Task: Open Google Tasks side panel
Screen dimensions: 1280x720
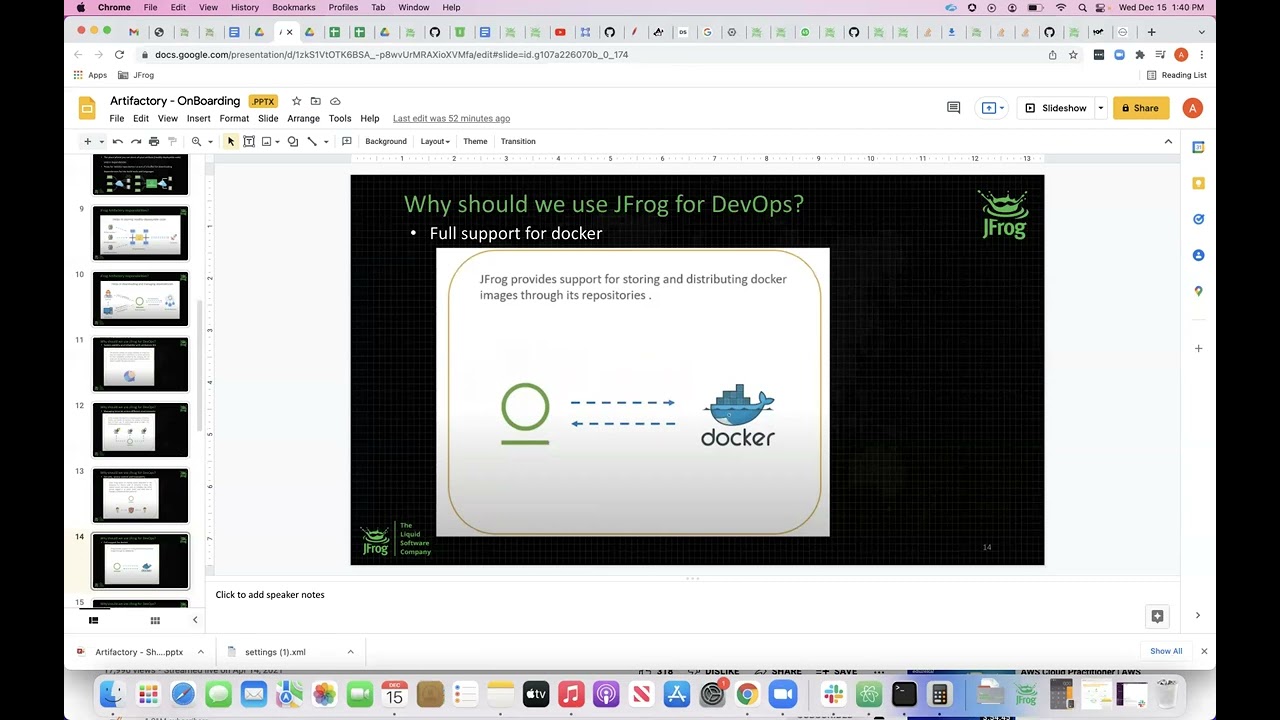Action: (x=1198, y=219)
